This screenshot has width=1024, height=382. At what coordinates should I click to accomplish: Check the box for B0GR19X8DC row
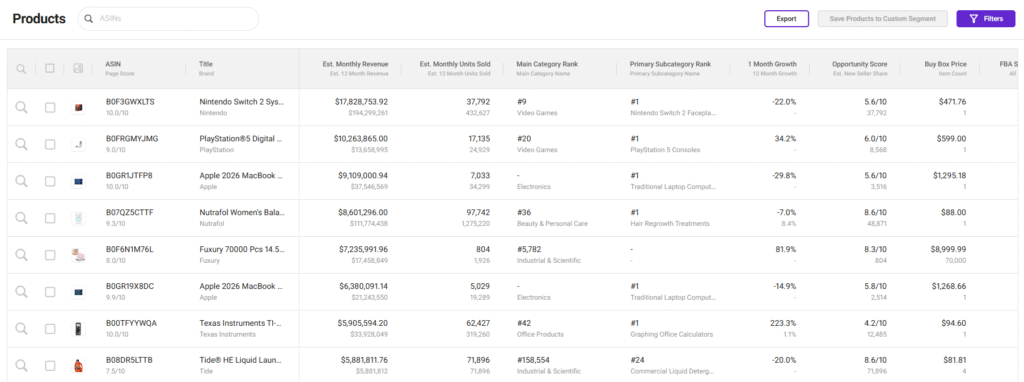click(50, 292)
